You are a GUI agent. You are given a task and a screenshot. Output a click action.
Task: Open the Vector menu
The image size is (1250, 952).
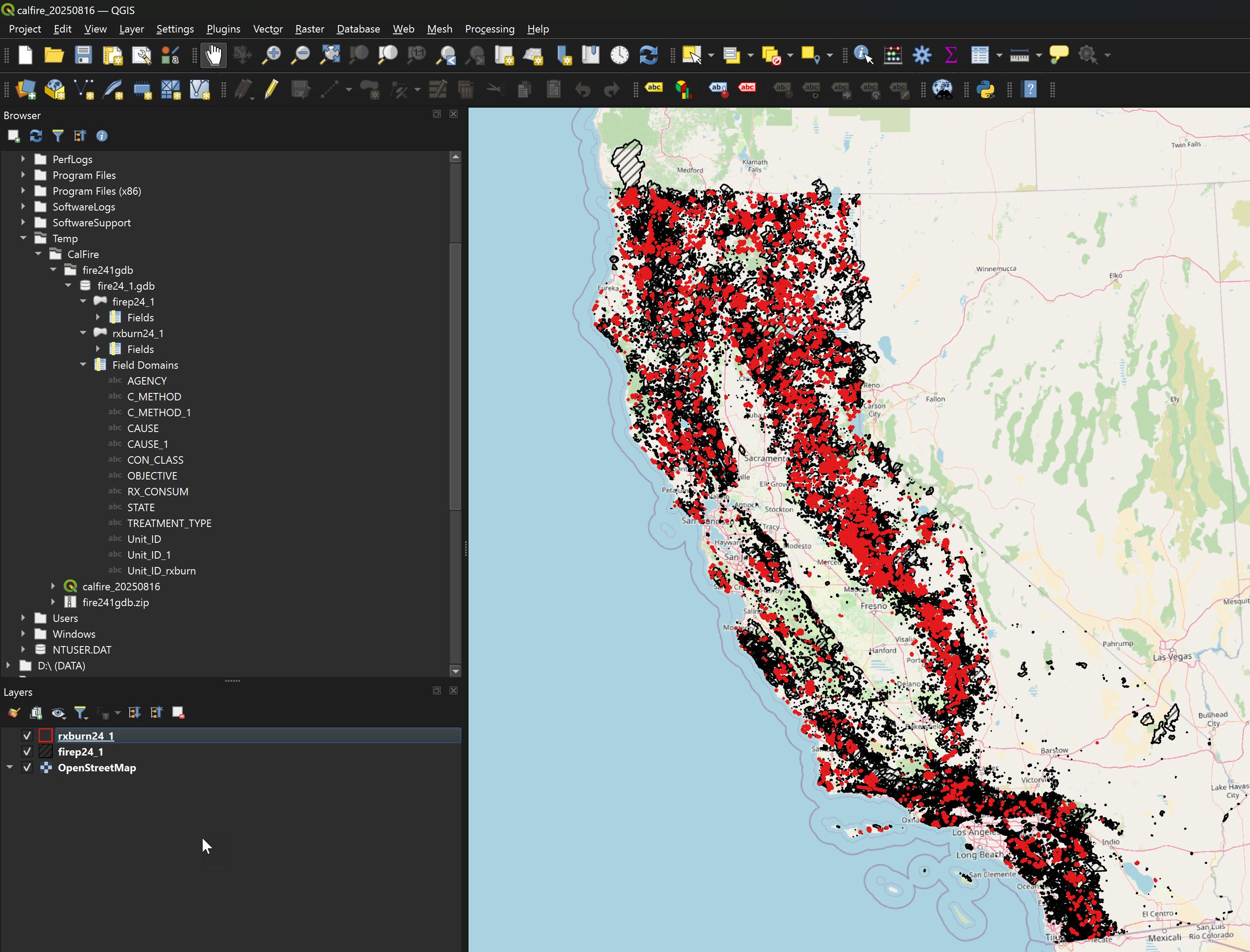pos(268,29)
